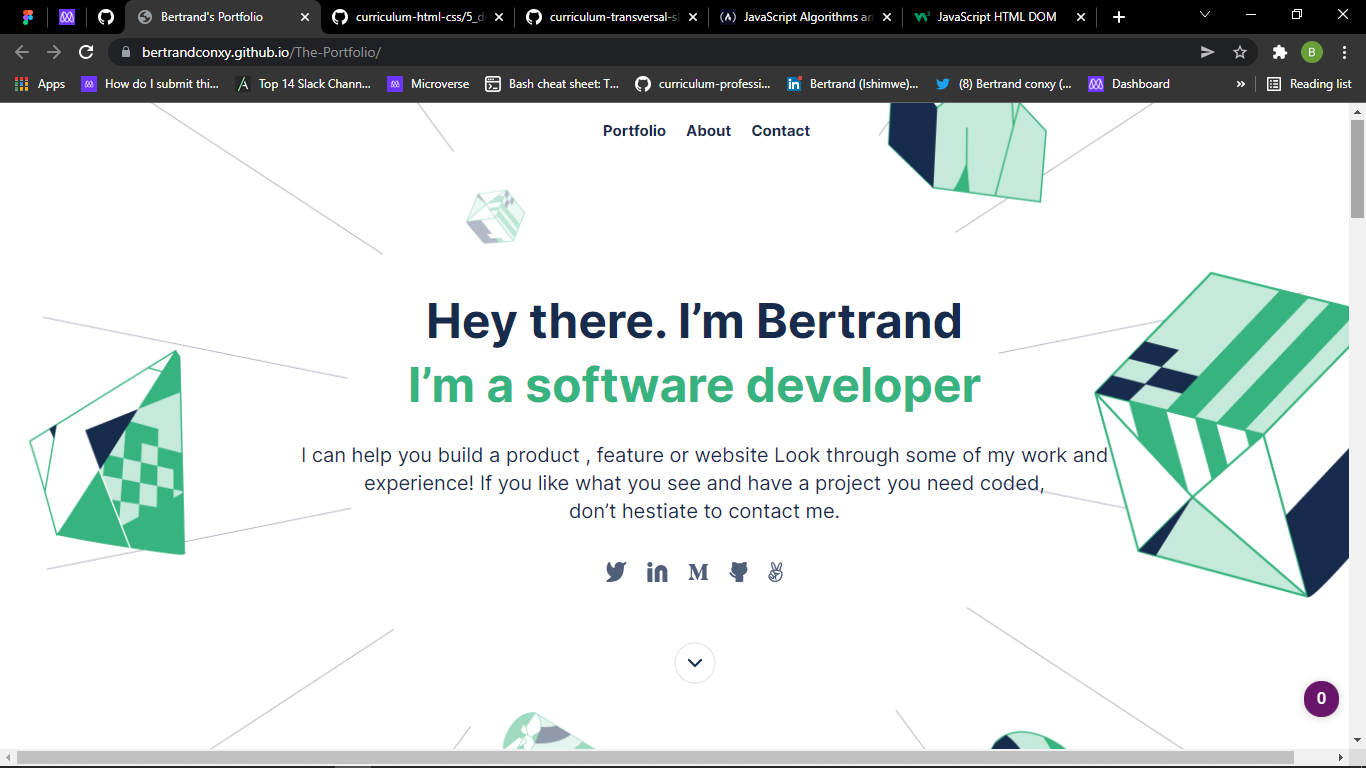Click the vertical scrollbar thumb
Screen dimensions: 1366x768
coord(1357,168)
